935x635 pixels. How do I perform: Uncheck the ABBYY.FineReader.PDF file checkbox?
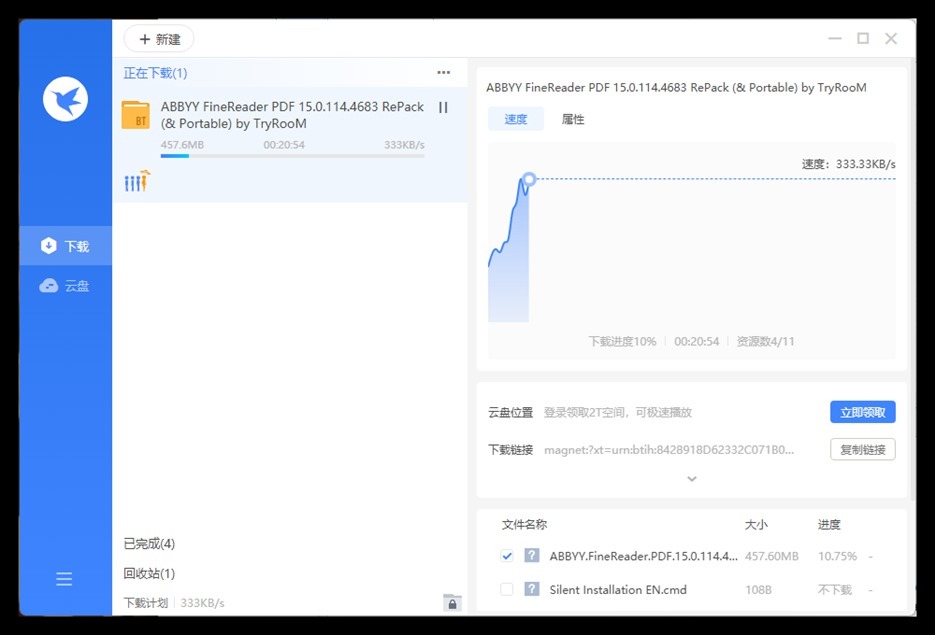pyautogui.click(x=507, y=556)
